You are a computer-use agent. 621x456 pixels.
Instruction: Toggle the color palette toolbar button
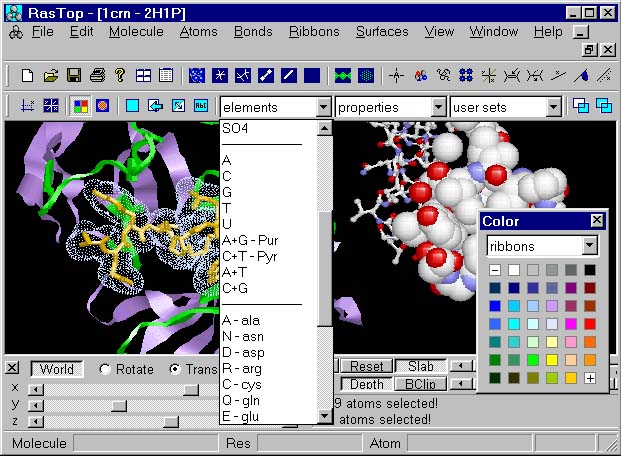click(80, 106)
